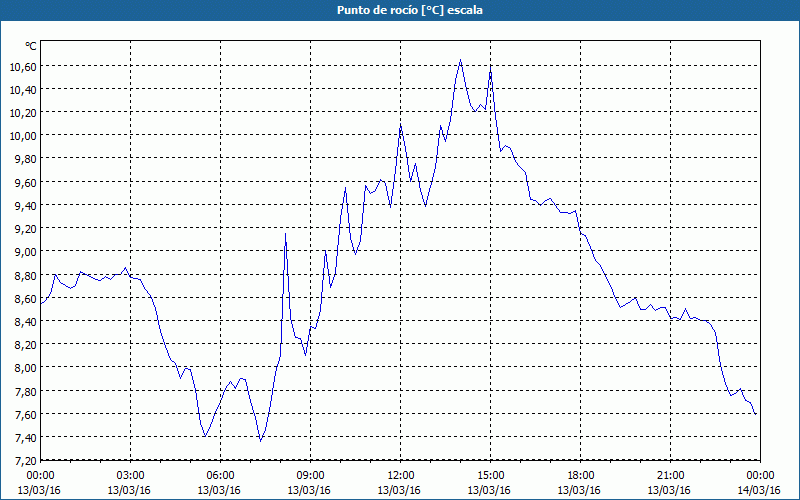The height and width of the screenshot is (500, 800).
Task: Select the 10,00 y-axis label
Action: pos(23,136)
